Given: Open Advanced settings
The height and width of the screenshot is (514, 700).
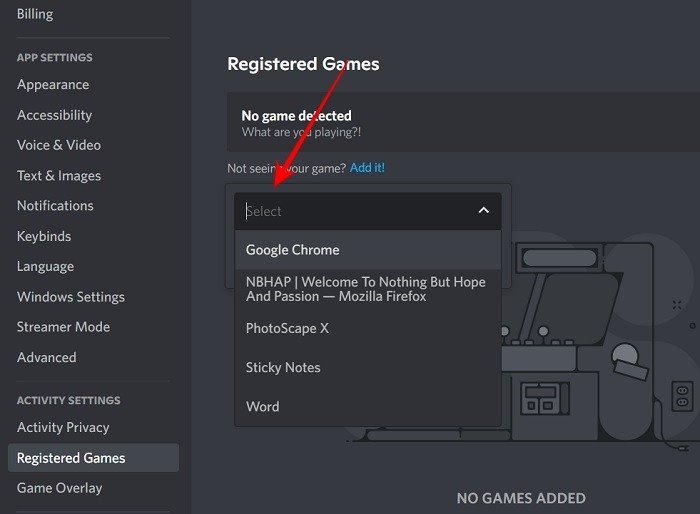Looking at the screenshot, I should [x=46, y=357].
